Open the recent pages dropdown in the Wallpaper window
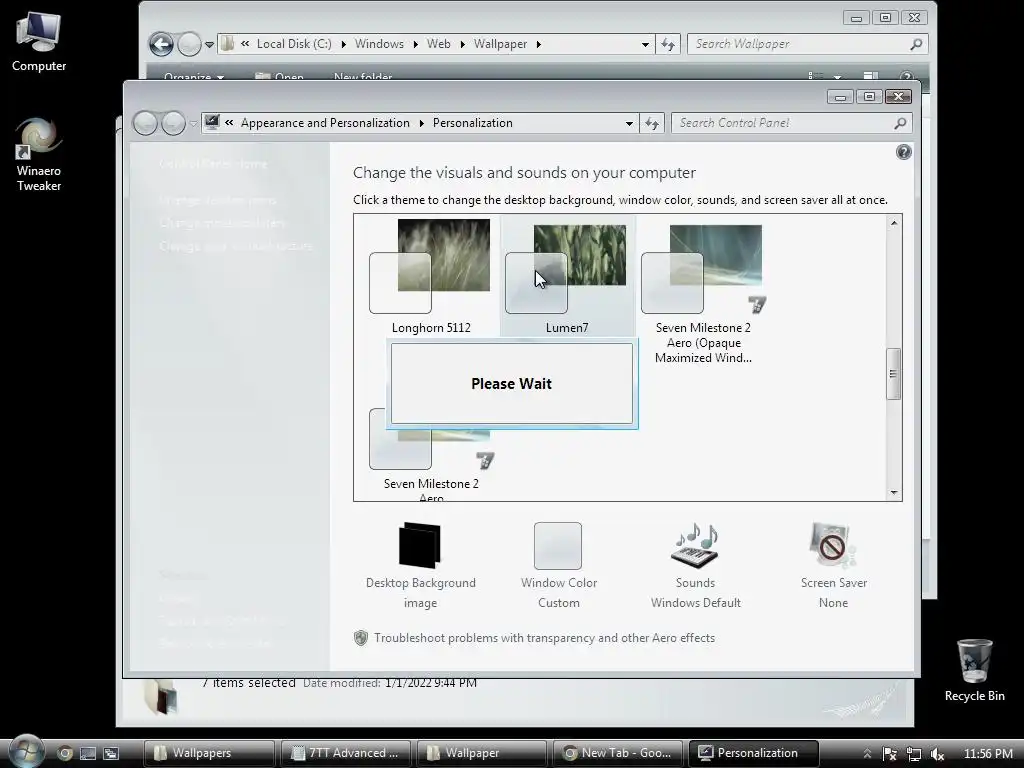The height and width of the screenshot is (768, 1024). 209,45
